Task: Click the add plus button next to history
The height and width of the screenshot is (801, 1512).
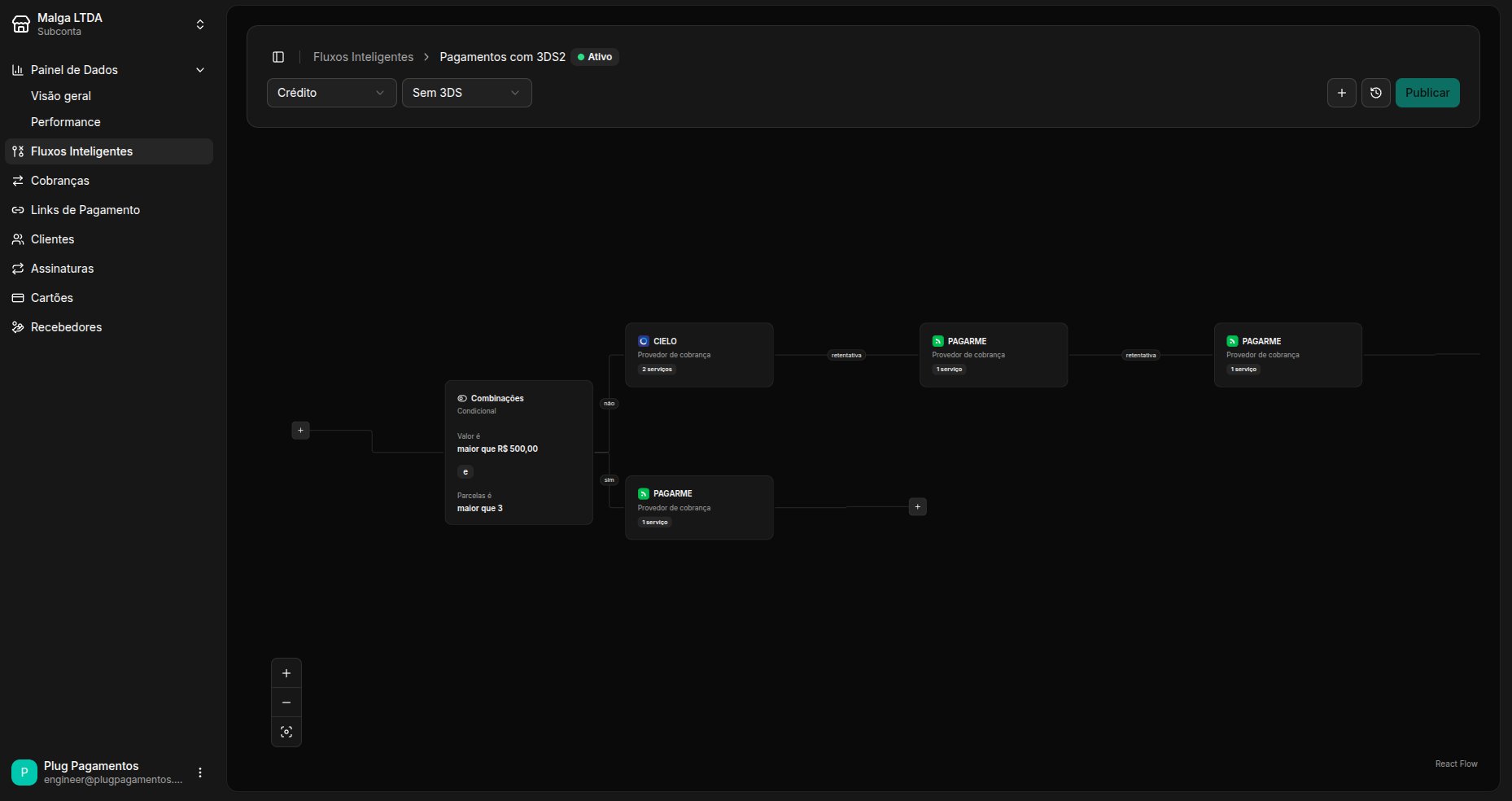Action: click(1342, 93)
